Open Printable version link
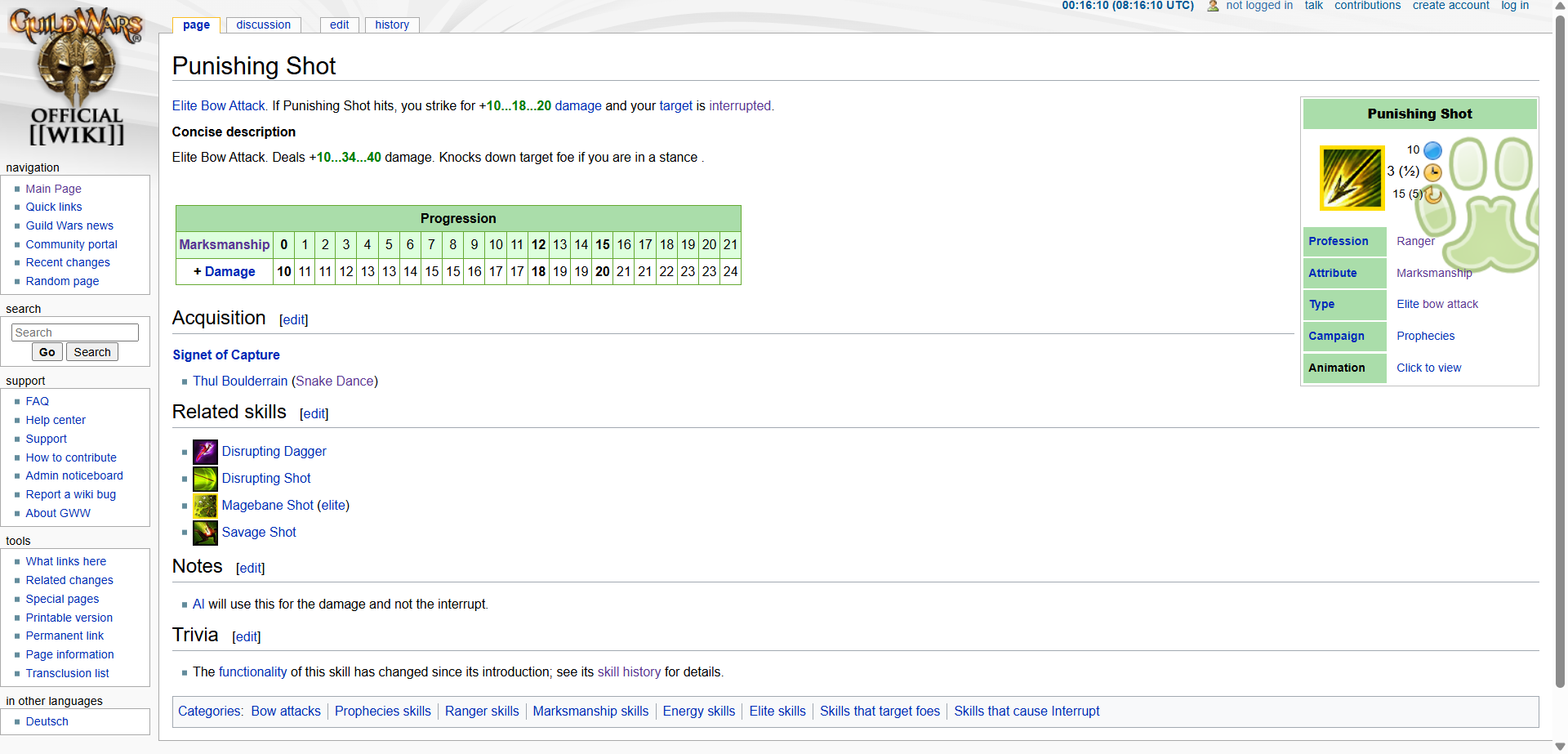Image resolution: width=1568 pixels, height=754 pixels. 69,618
